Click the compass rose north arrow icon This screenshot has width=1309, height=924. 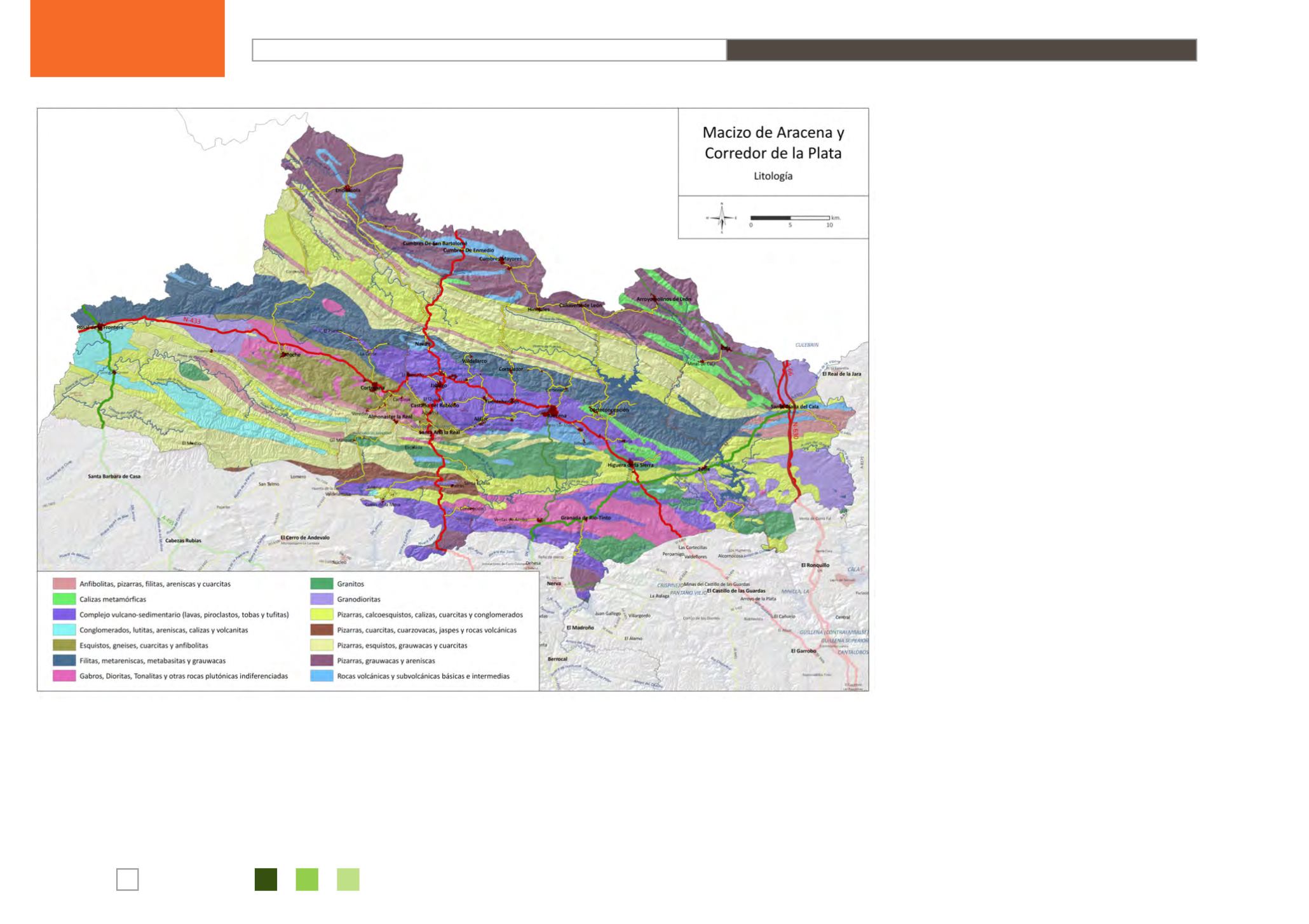point(722,218)
